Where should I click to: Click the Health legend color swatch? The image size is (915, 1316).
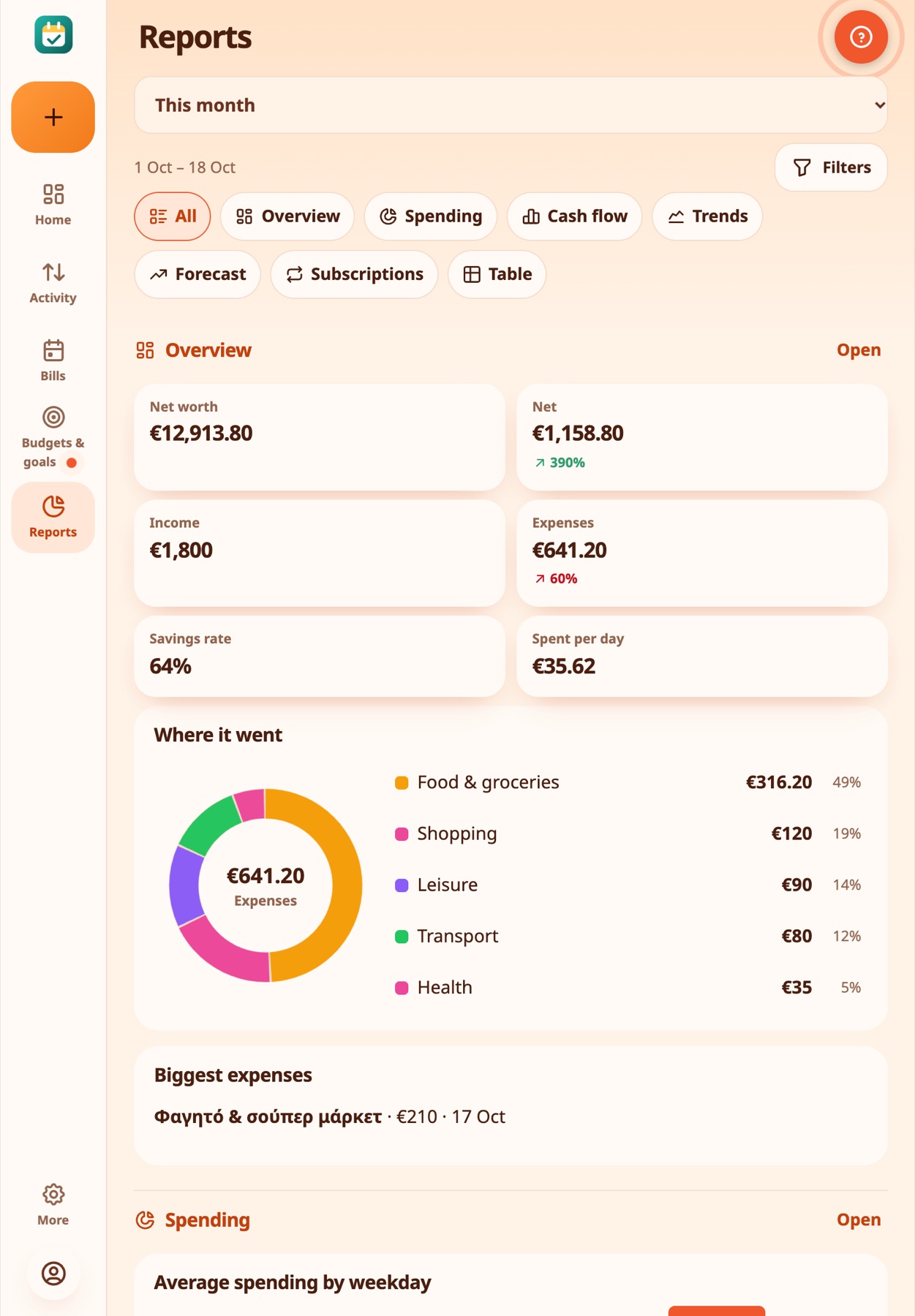[x=402, y=988]
